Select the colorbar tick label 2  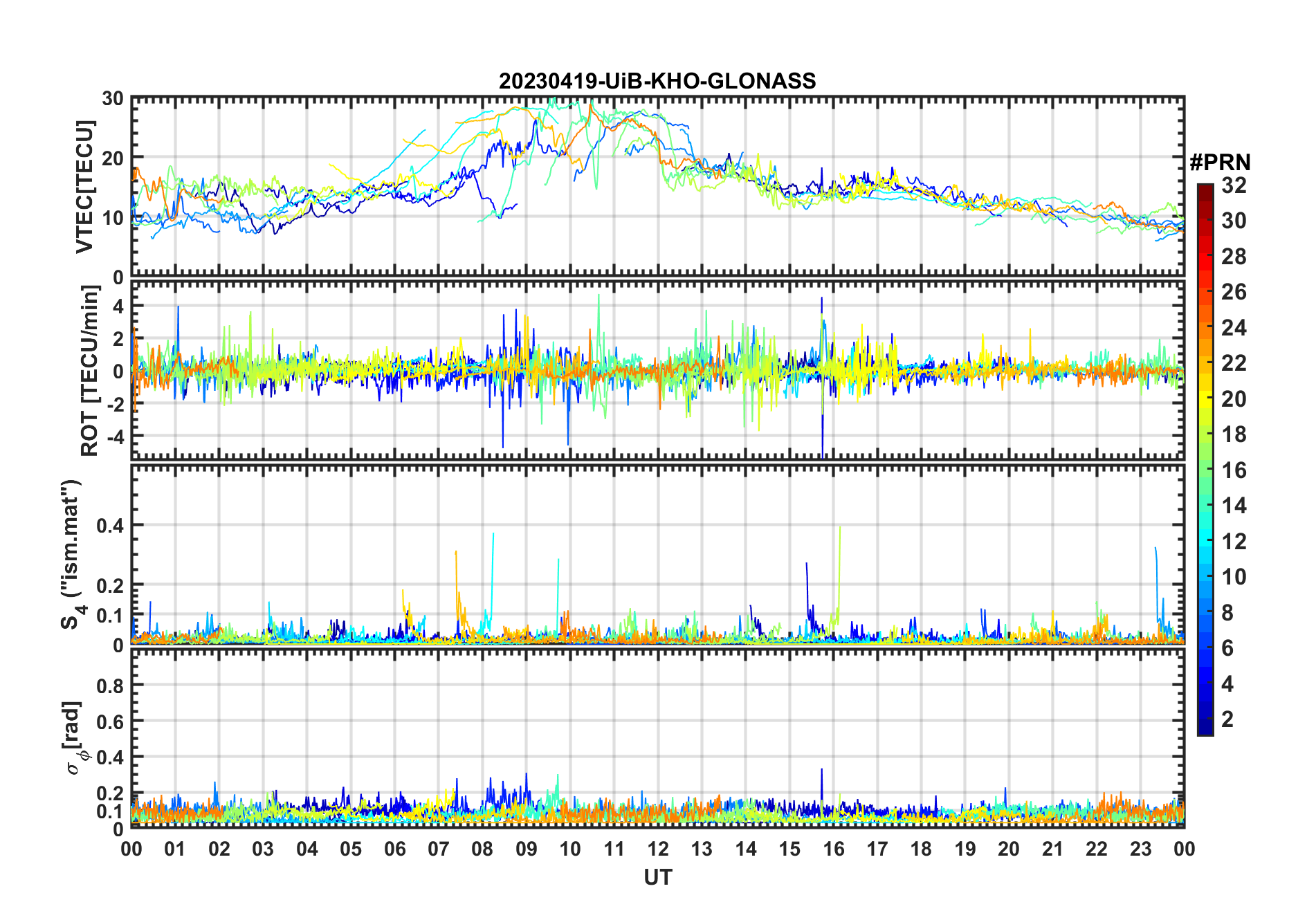tap(1227, 719)
